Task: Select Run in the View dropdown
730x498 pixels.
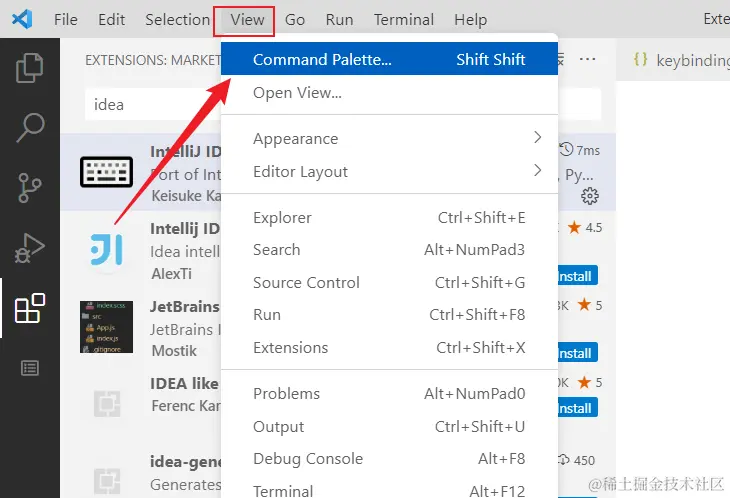Action: [x=389, y=315]
